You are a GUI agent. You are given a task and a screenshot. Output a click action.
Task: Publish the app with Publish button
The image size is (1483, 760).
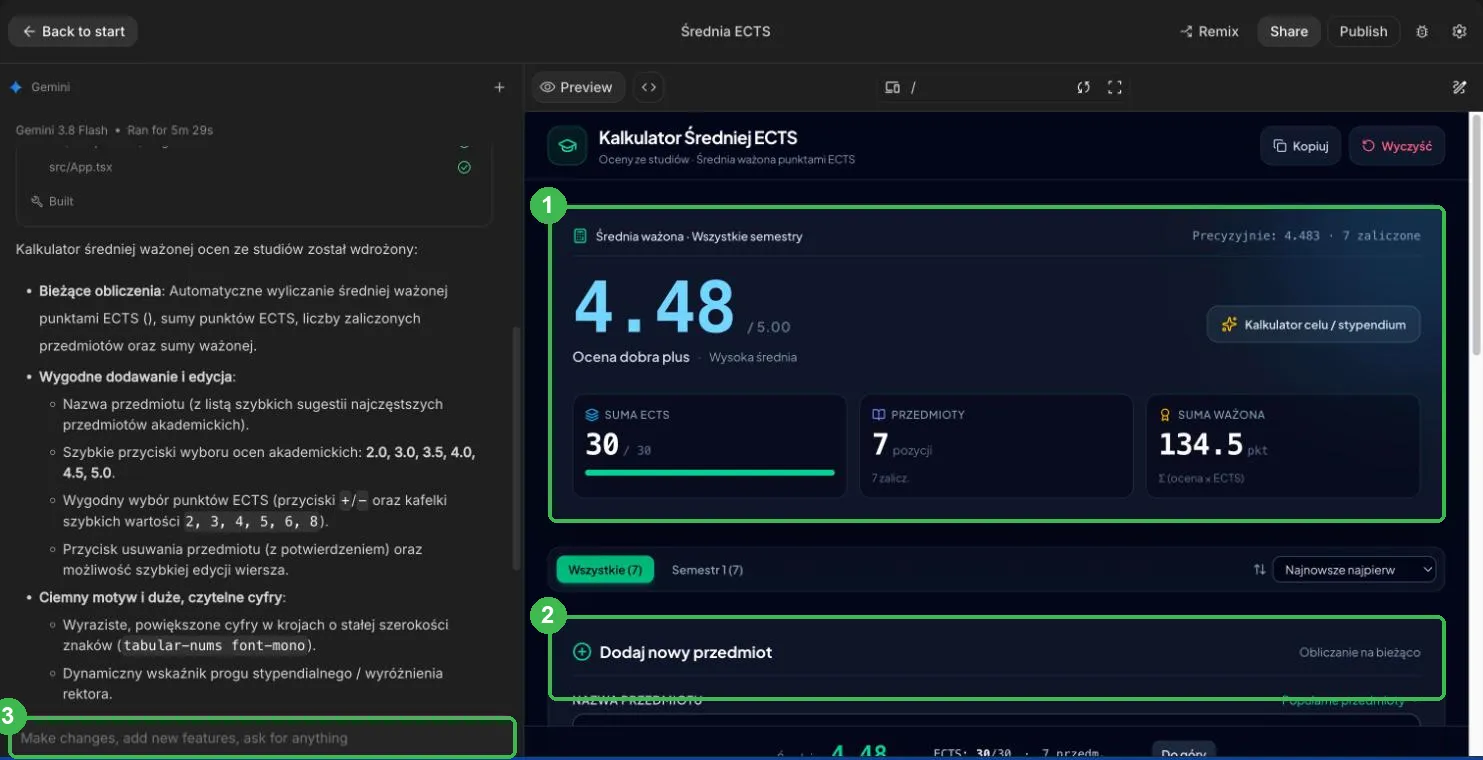point(1363,31)
